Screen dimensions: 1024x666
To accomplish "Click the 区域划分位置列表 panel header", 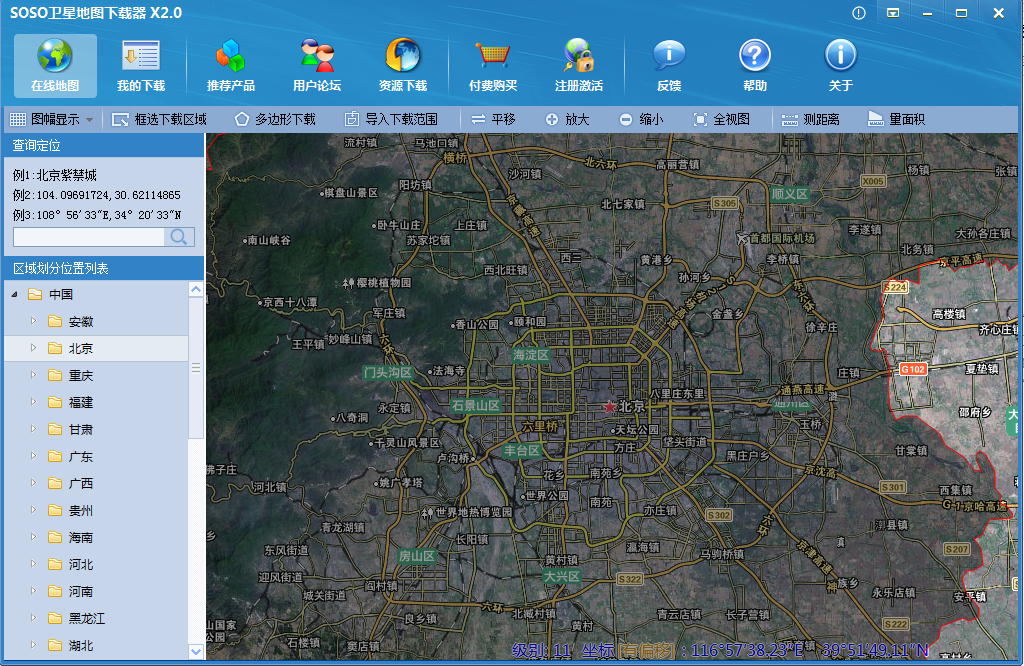I will [x=104, y=268].
